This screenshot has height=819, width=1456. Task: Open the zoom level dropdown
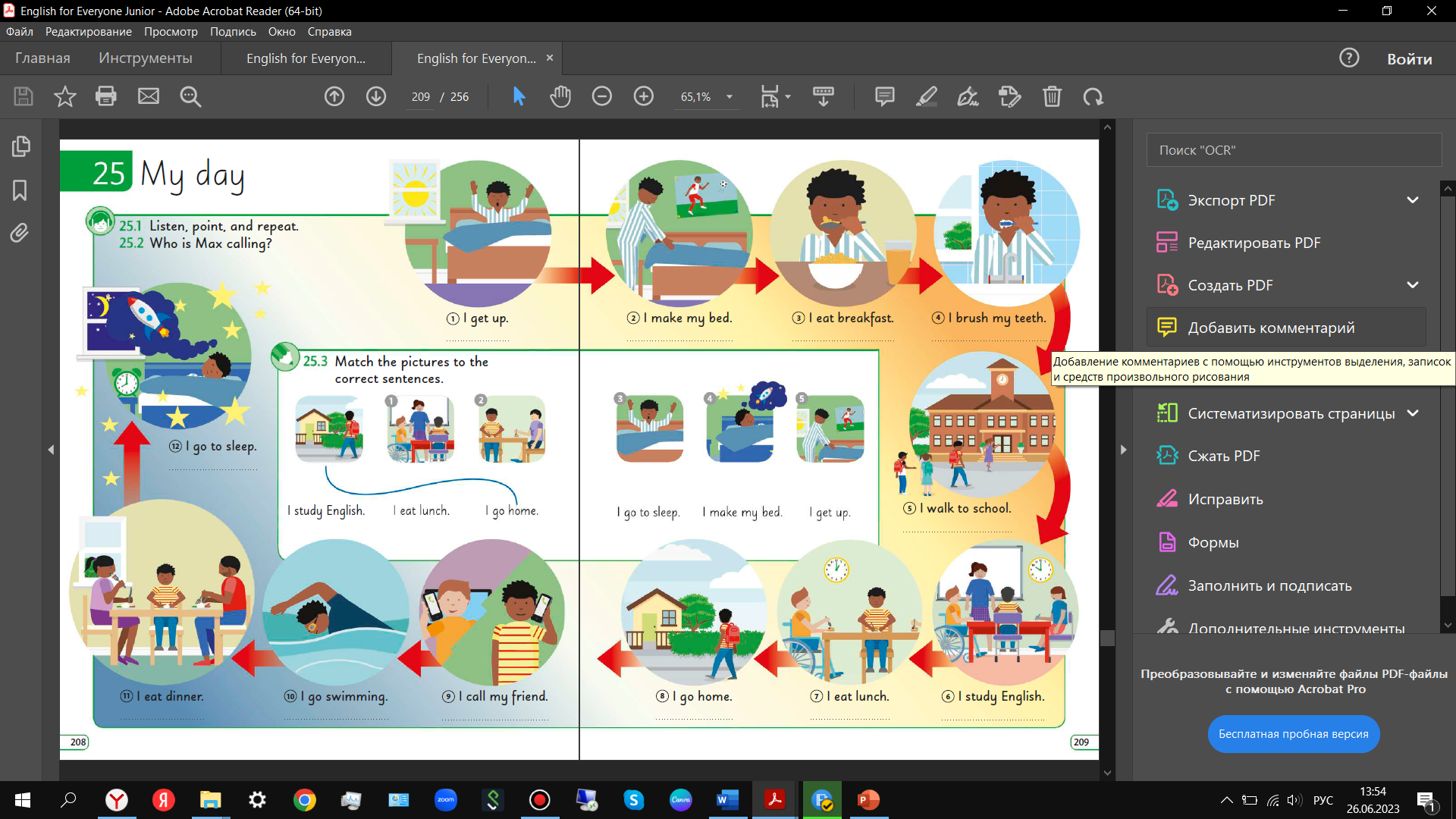pos(730,96)
